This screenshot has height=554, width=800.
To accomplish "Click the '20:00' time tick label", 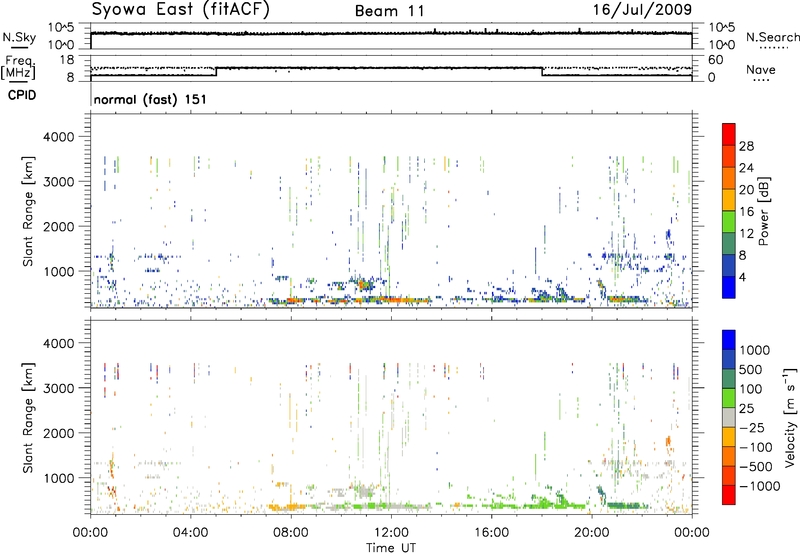I will (591, 533).
